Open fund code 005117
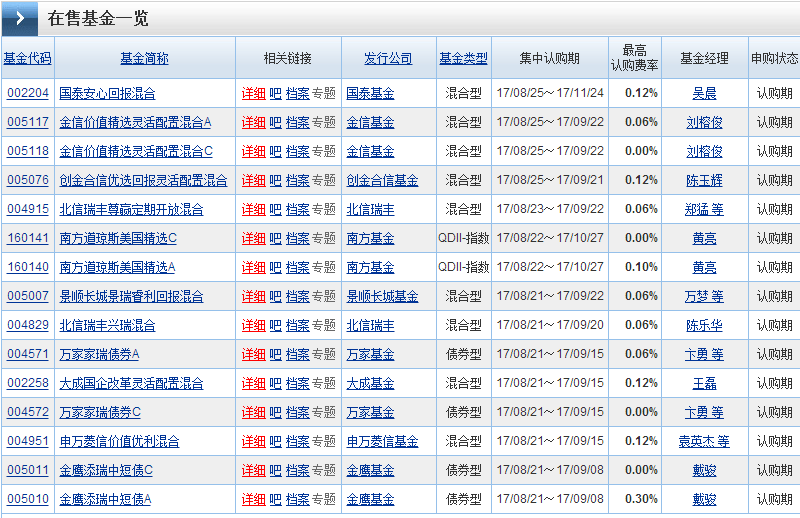Screen dimensions: 800x518 pos(28,122)
